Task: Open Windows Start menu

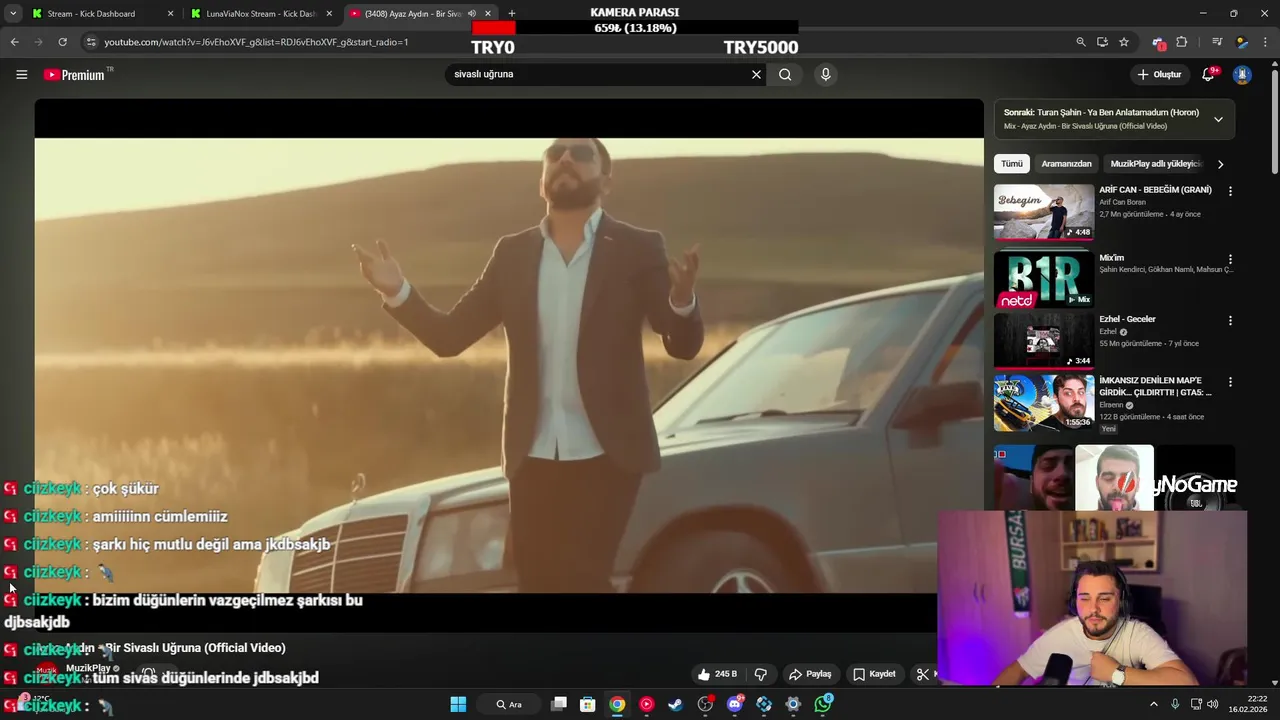Action: [458, 704]
